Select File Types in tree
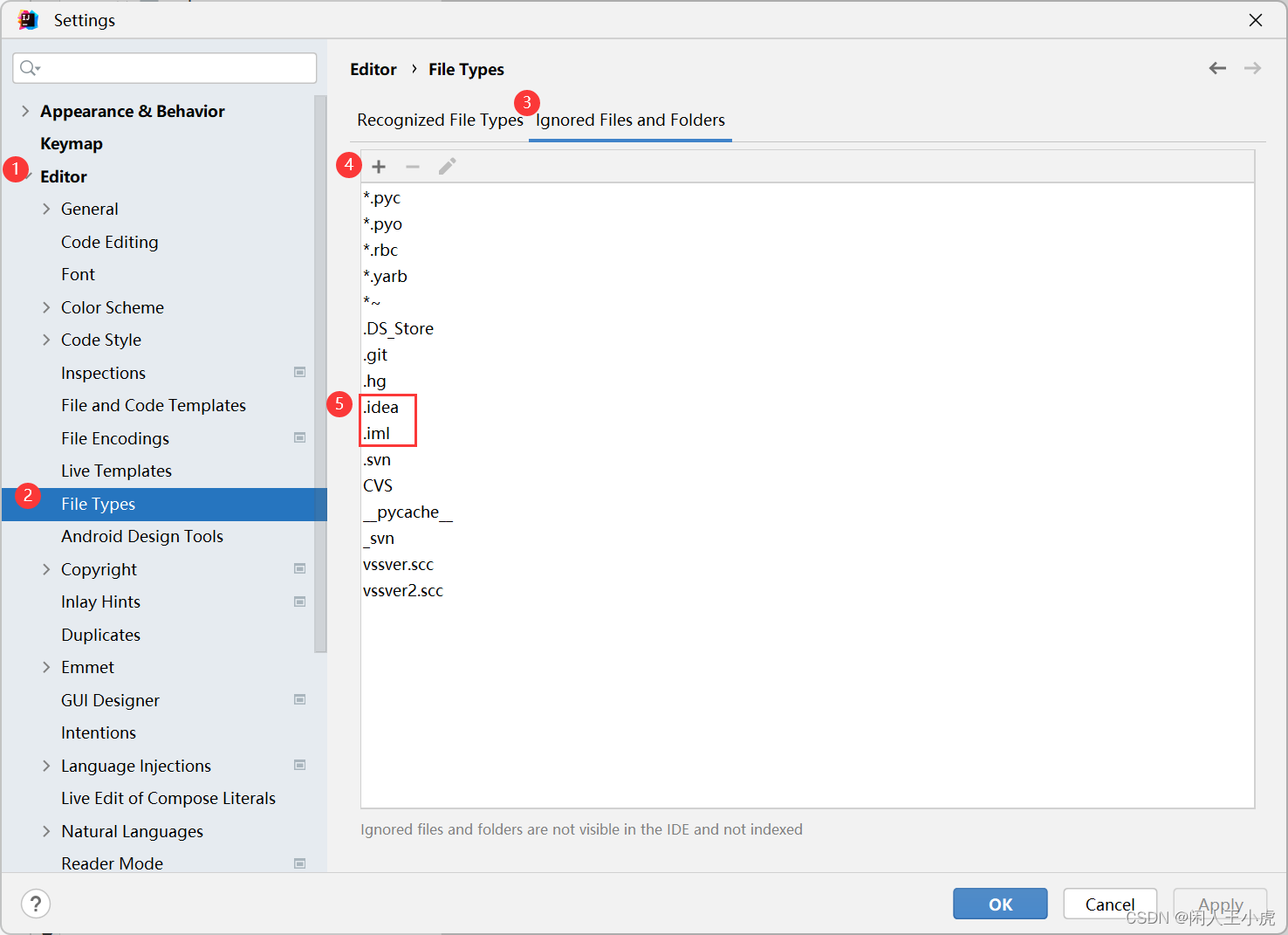The width and height of the screenshot is (1288, 935). pyautogui.click(x=164, y=504)
